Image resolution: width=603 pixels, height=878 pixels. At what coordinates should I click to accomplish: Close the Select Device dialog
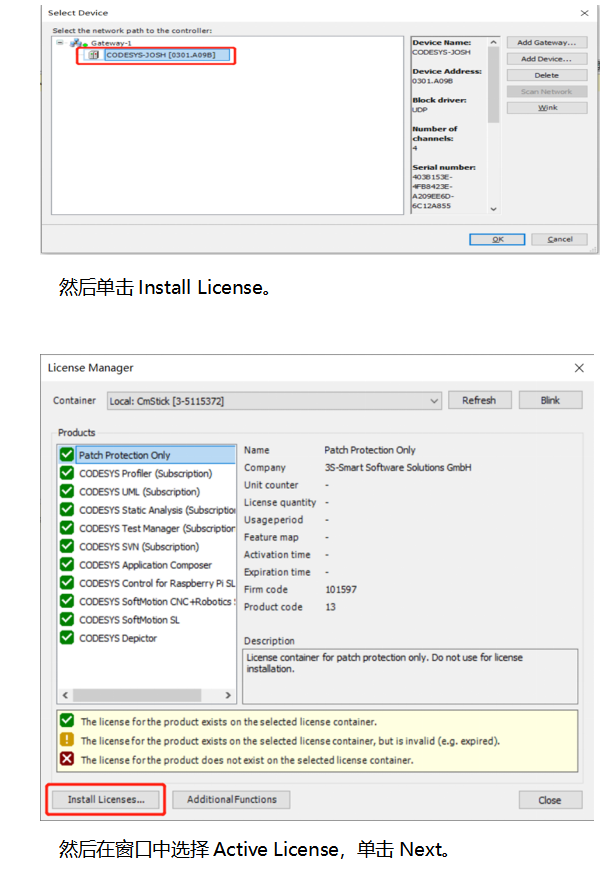tap(585, 13)
